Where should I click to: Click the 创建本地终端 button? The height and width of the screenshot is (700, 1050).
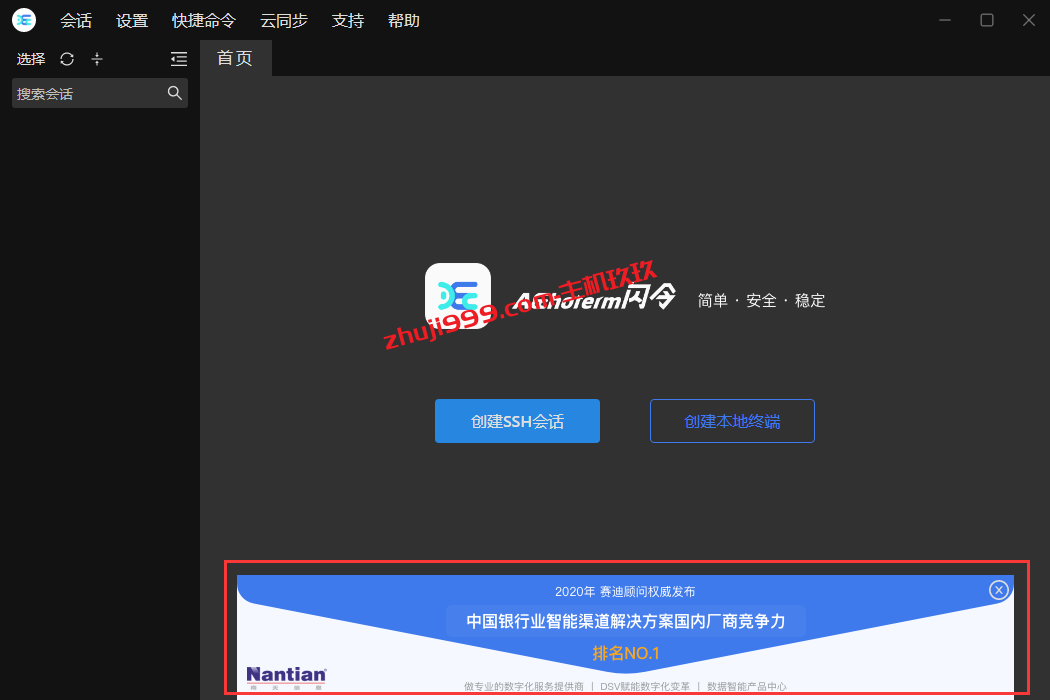coord(732,421)
